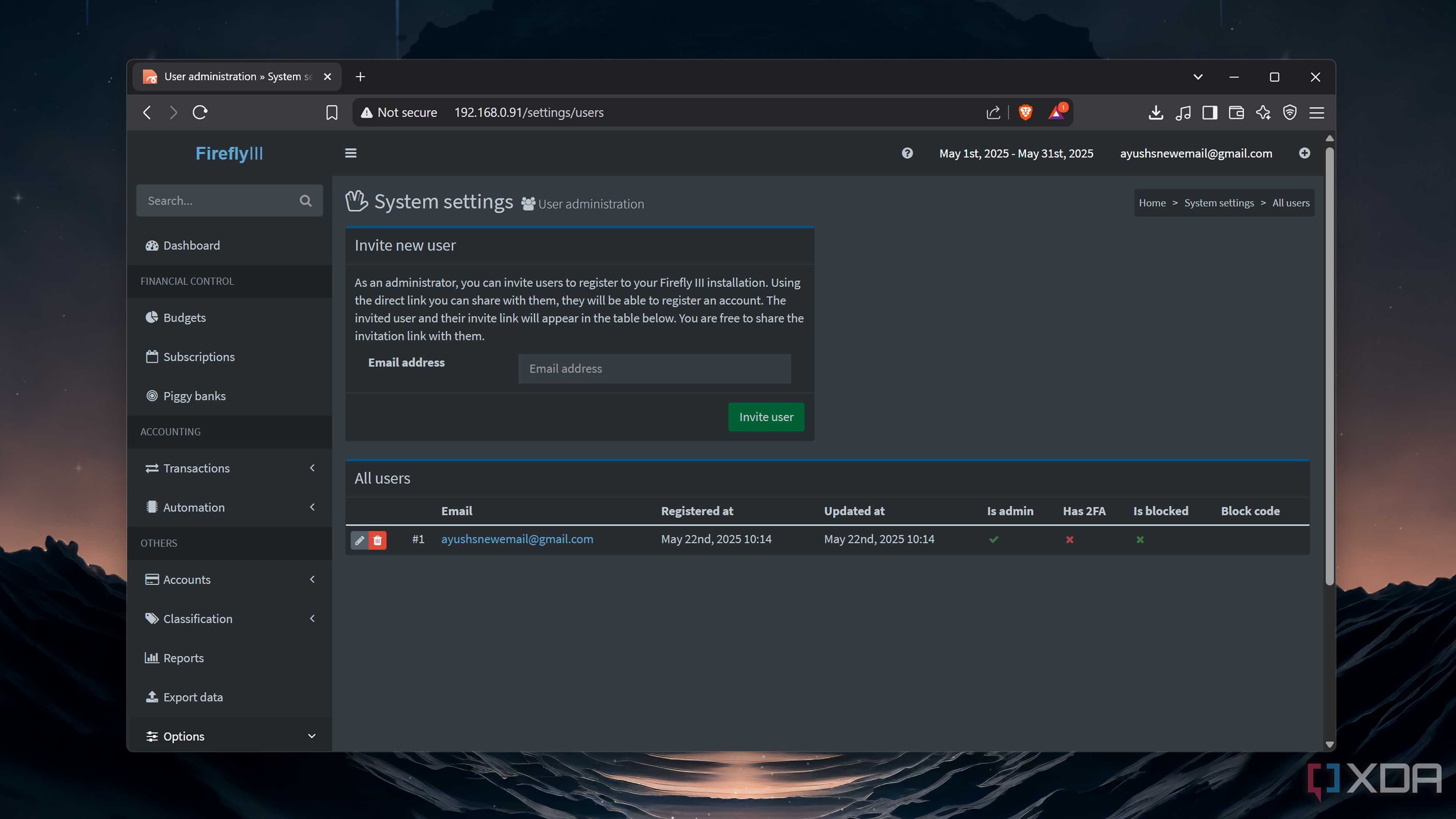
Task: Expand the Classification sidebar menu
Action: point(229,619)
